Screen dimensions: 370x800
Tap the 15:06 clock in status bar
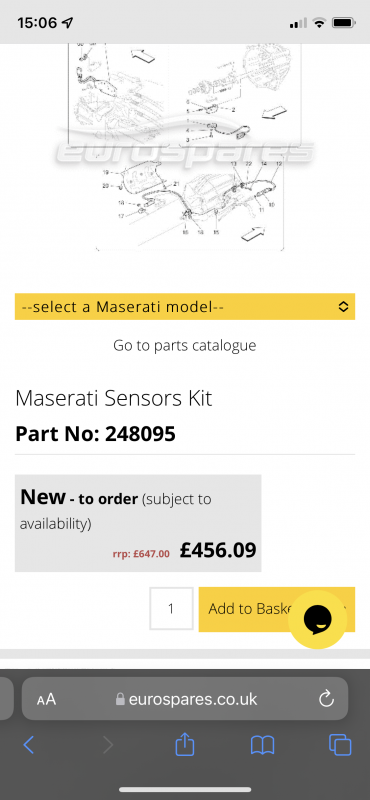pyautogui.click(x=38, y=23)
